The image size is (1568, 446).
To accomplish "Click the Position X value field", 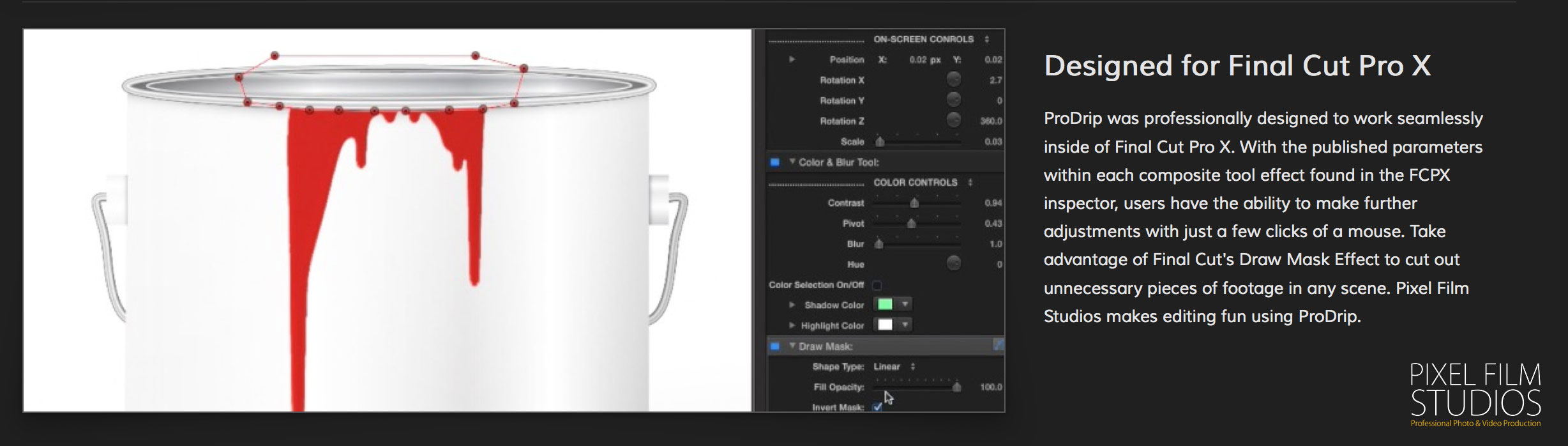I will 925,59.
